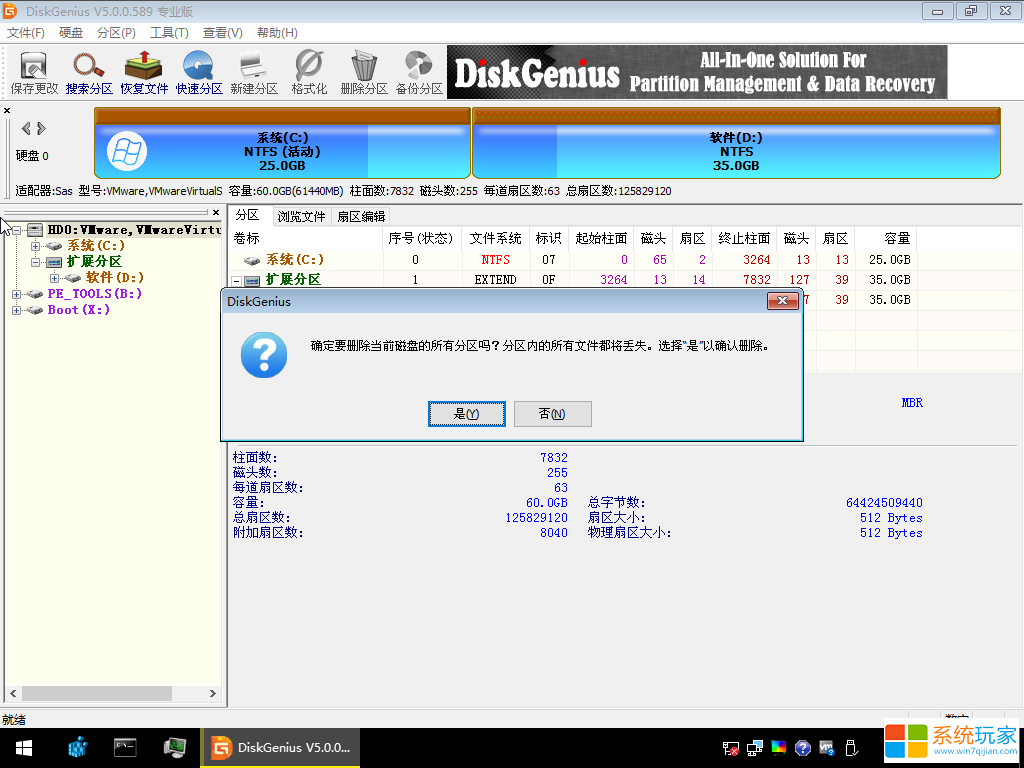Expand the PE_TOOLS(B:) tree node
The image size is (1024, 768).
pyautogui.click(x=17, y=294)
